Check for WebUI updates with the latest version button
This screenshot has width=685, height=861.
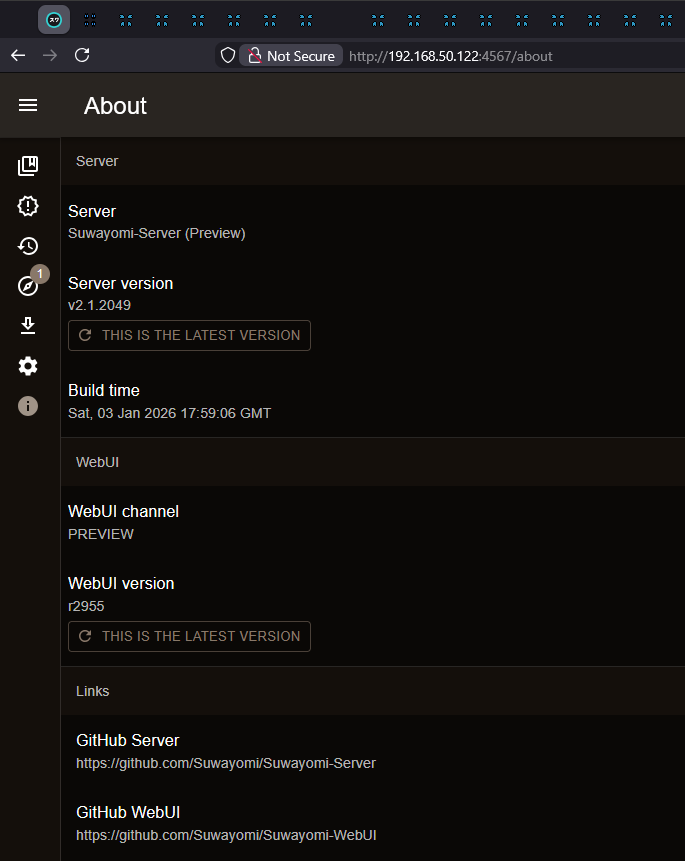(x=190, y=636)
